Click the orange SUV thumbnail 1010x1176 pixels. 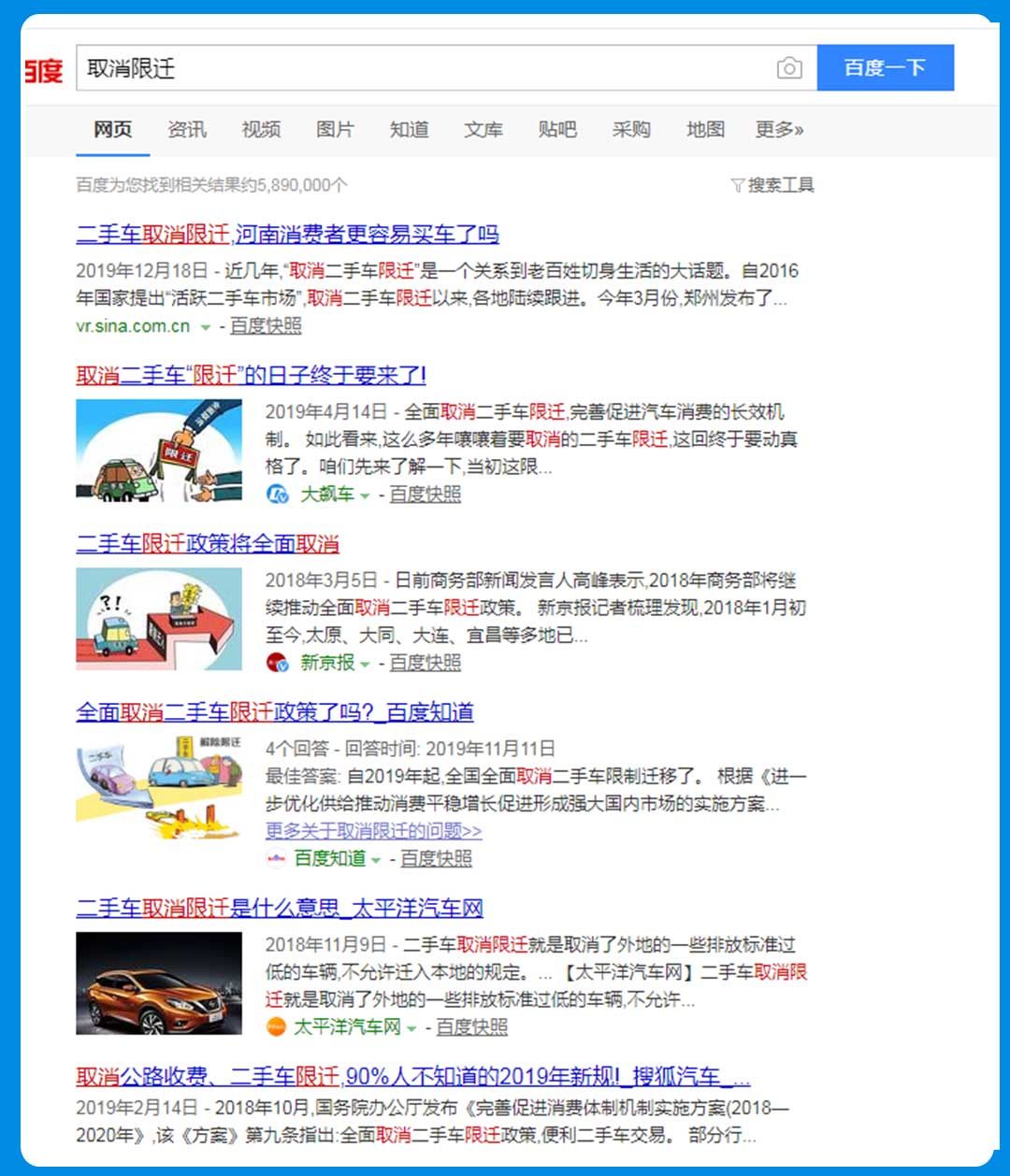coord(159,983)
